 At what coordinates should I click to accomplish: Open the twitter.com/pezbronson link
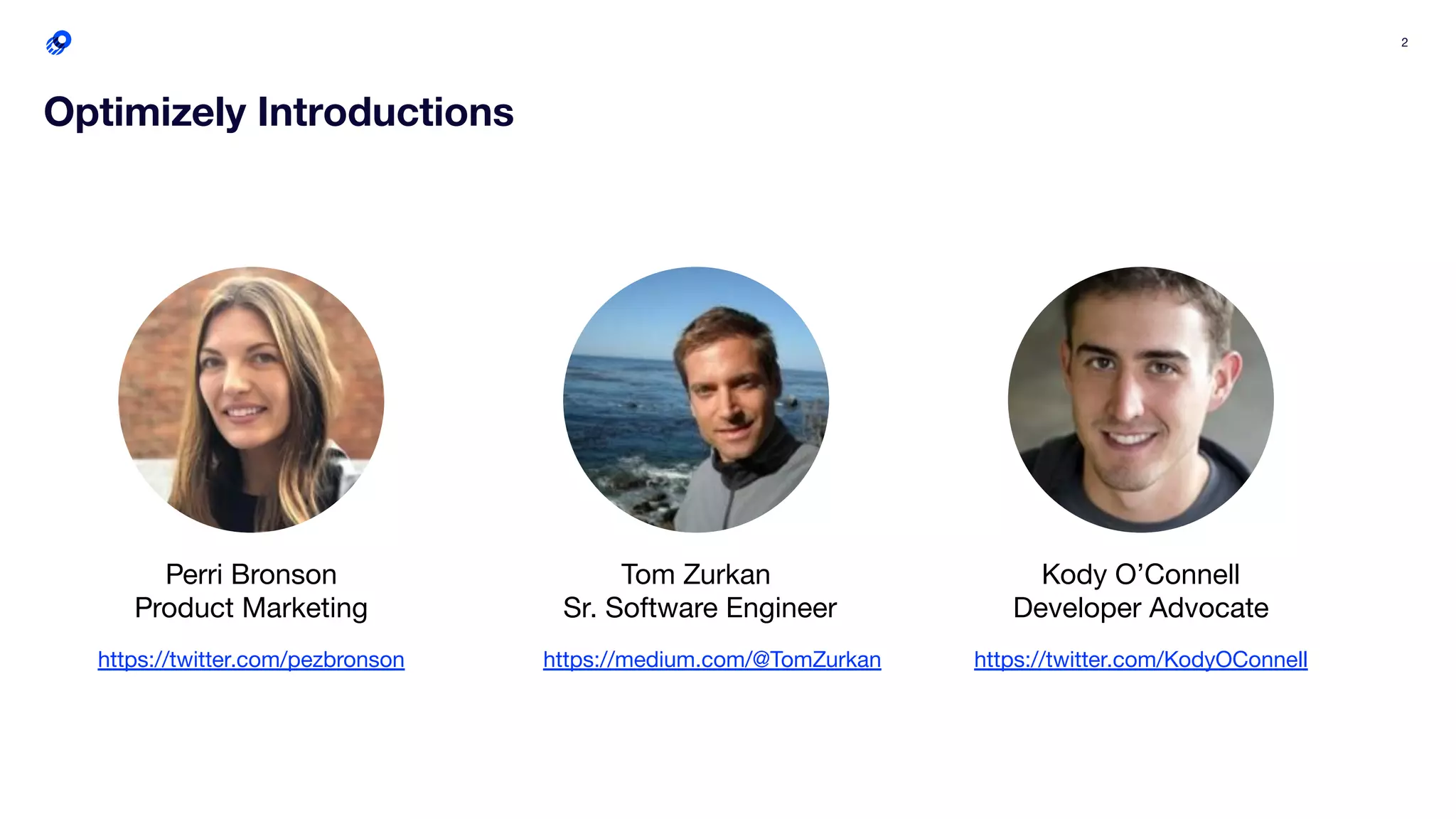point(251,660)
